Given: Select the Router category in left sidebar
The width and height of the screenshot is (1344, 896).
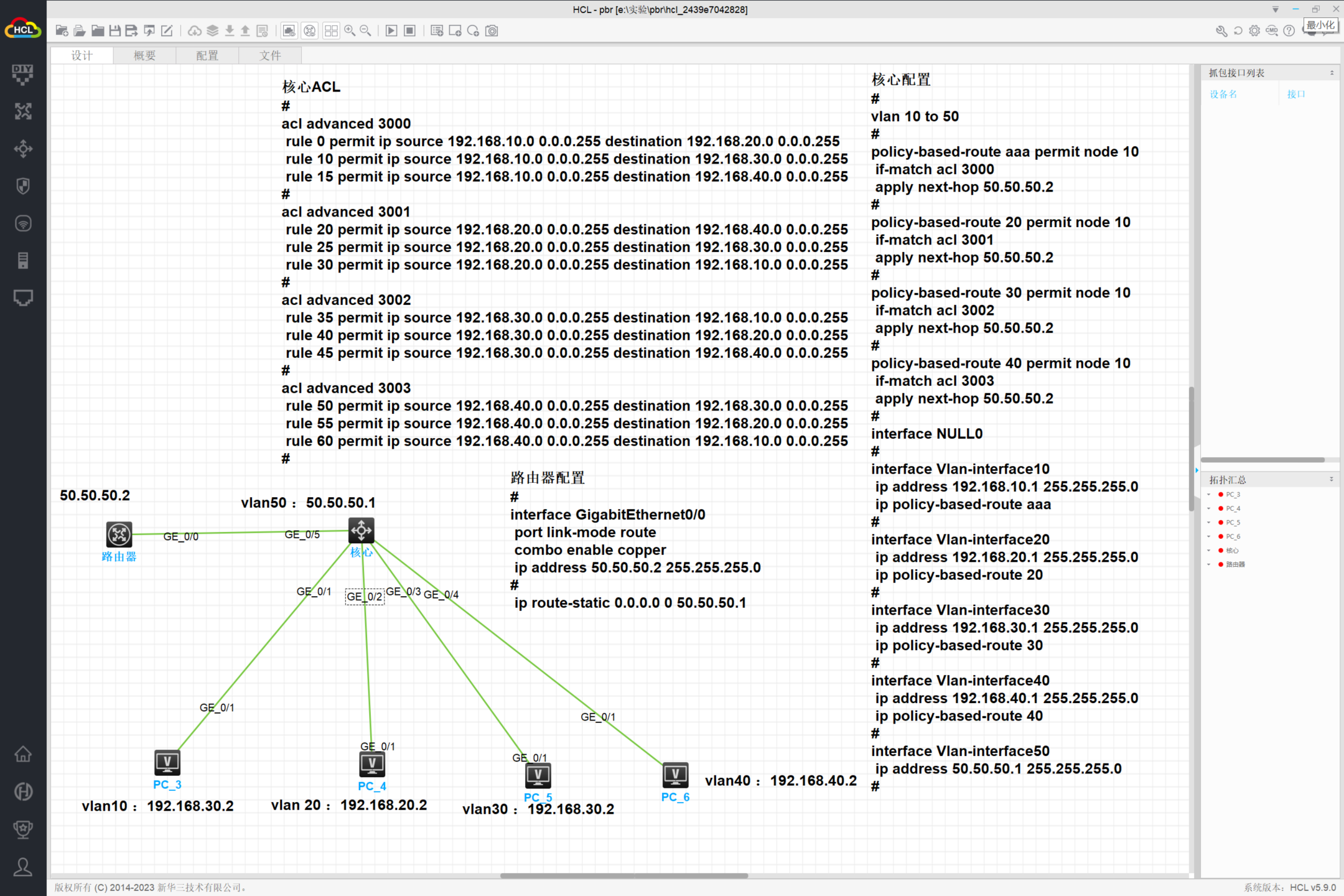Looking at the screenshot, I should point(23,111).
